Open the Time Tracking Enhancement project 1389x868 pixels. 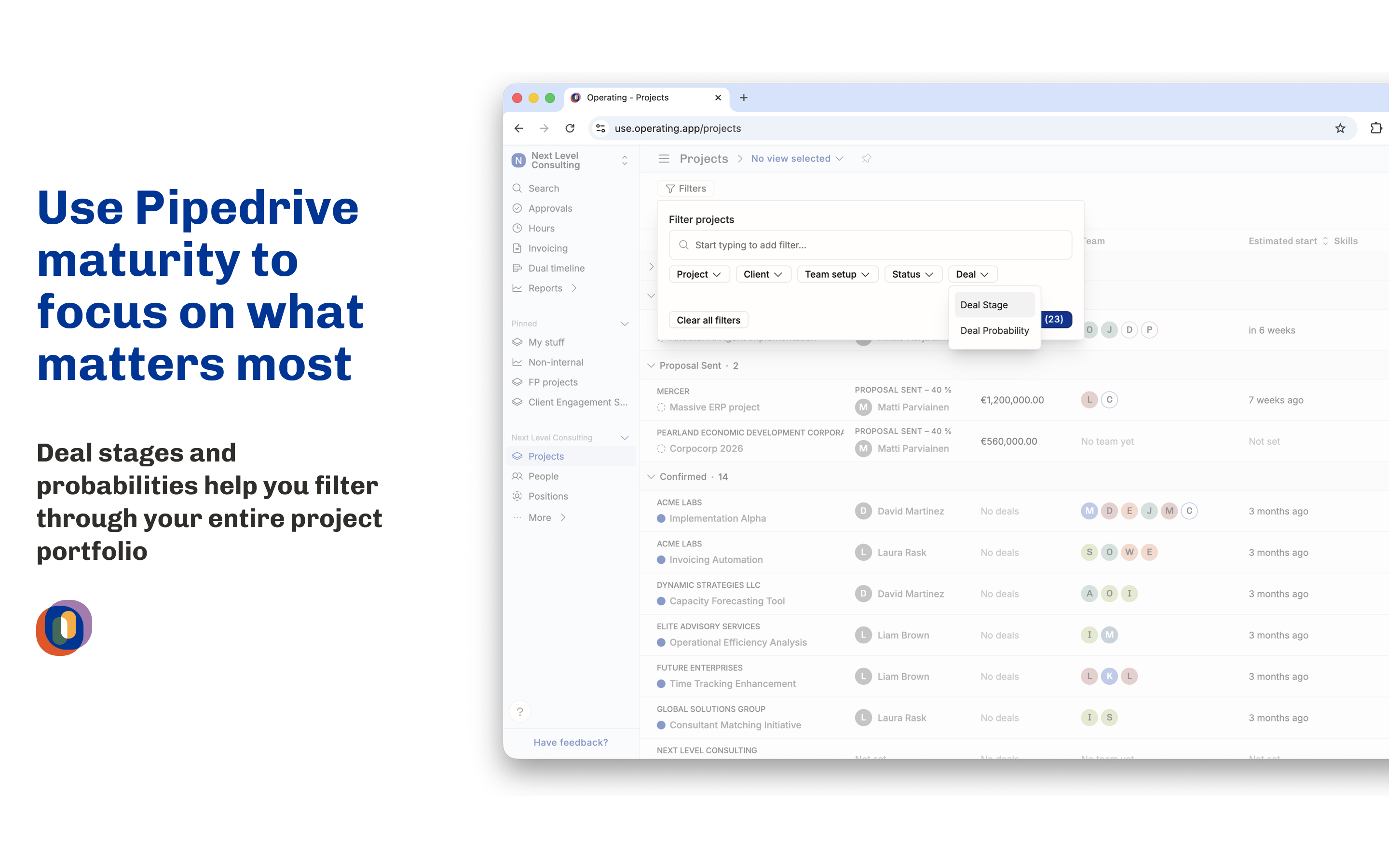(733, 684)
